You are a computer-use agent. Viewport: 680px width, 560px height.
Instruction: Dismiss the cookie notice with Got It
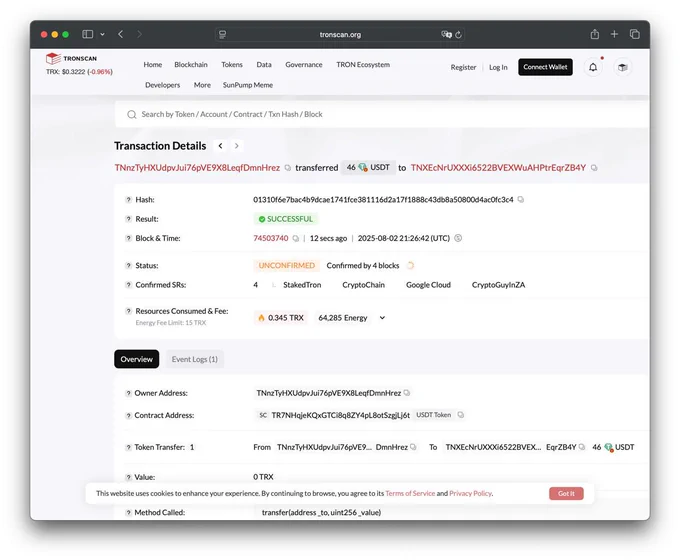(x=566, y=494)
